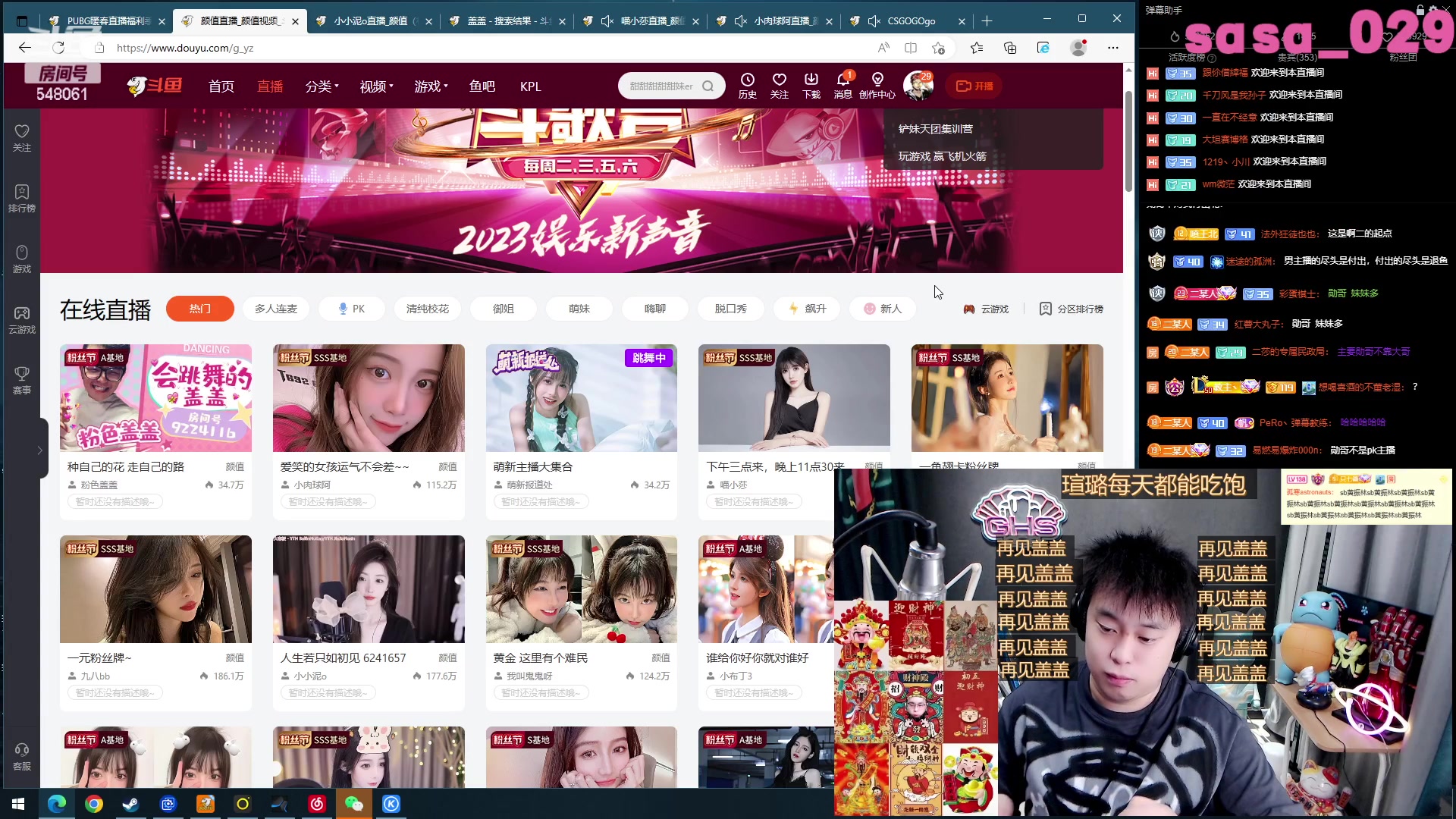Open 云游戏 in the left sidebar
The height and width of the screenshot is (819, 1456).
pos(22,320)
